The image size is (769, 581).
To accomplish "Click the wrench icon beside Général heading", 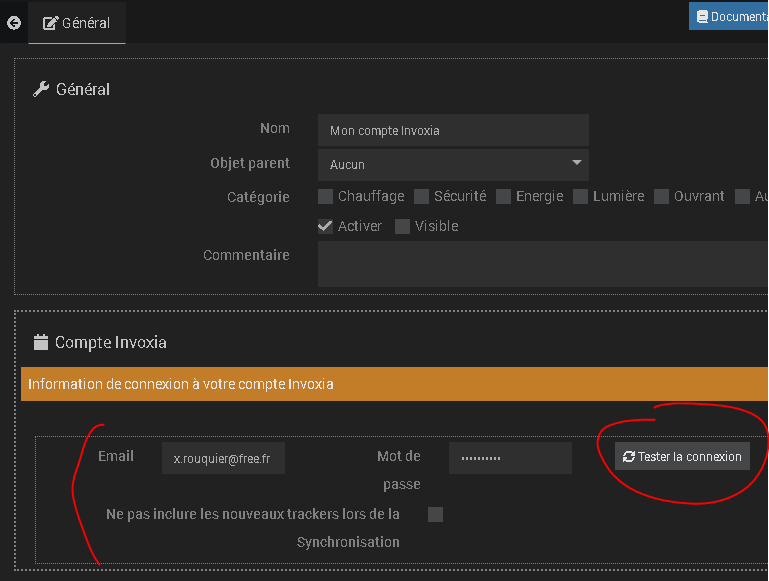I will [41, 89].
